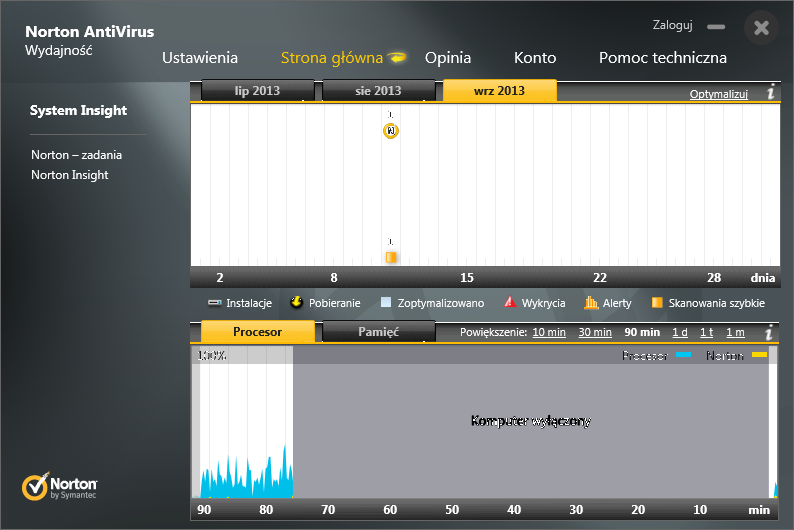Click the download event icon on the chart
Image resolution: width=794 pixels, height=530 pixels.
(x=390, y=131)
